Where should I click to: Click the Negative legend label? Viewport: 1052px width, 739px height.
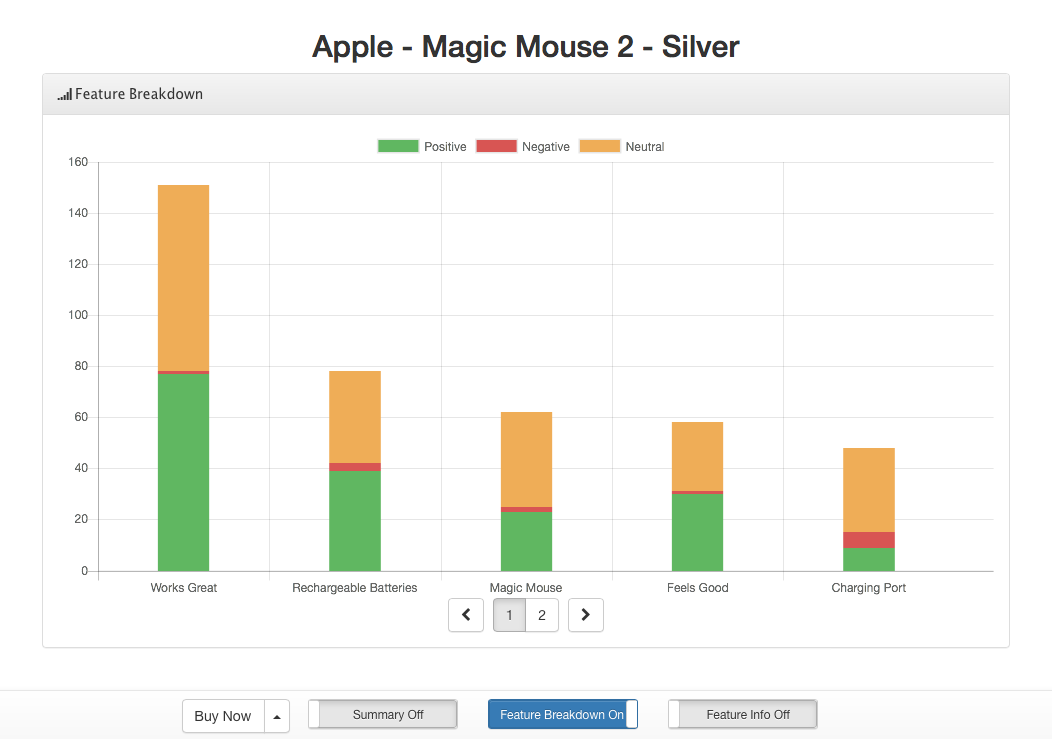[545, 147]
